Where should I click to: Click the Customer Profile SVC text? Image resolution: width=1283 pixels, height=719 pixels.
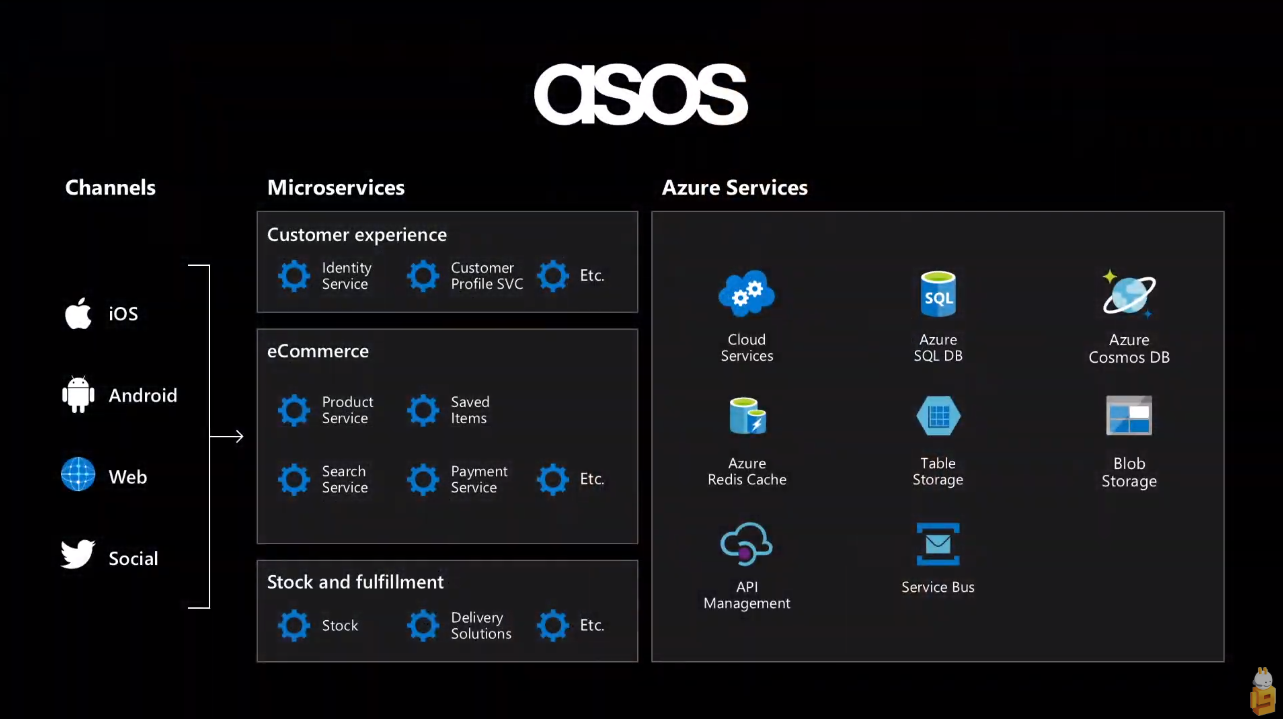pos(487,276)
